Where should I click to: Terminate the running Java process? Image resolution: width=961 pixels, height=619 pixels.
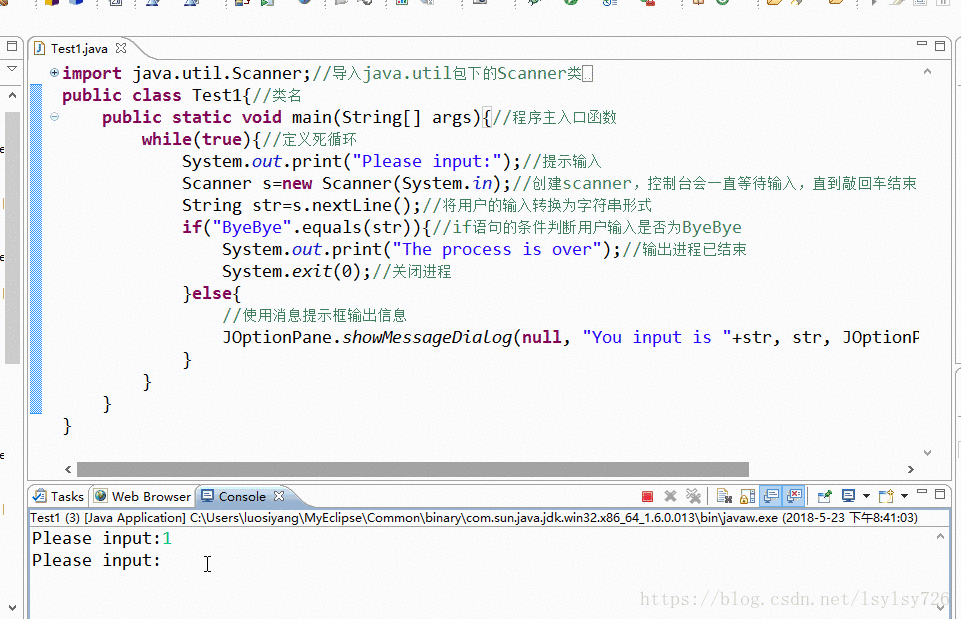pos(647,495)
